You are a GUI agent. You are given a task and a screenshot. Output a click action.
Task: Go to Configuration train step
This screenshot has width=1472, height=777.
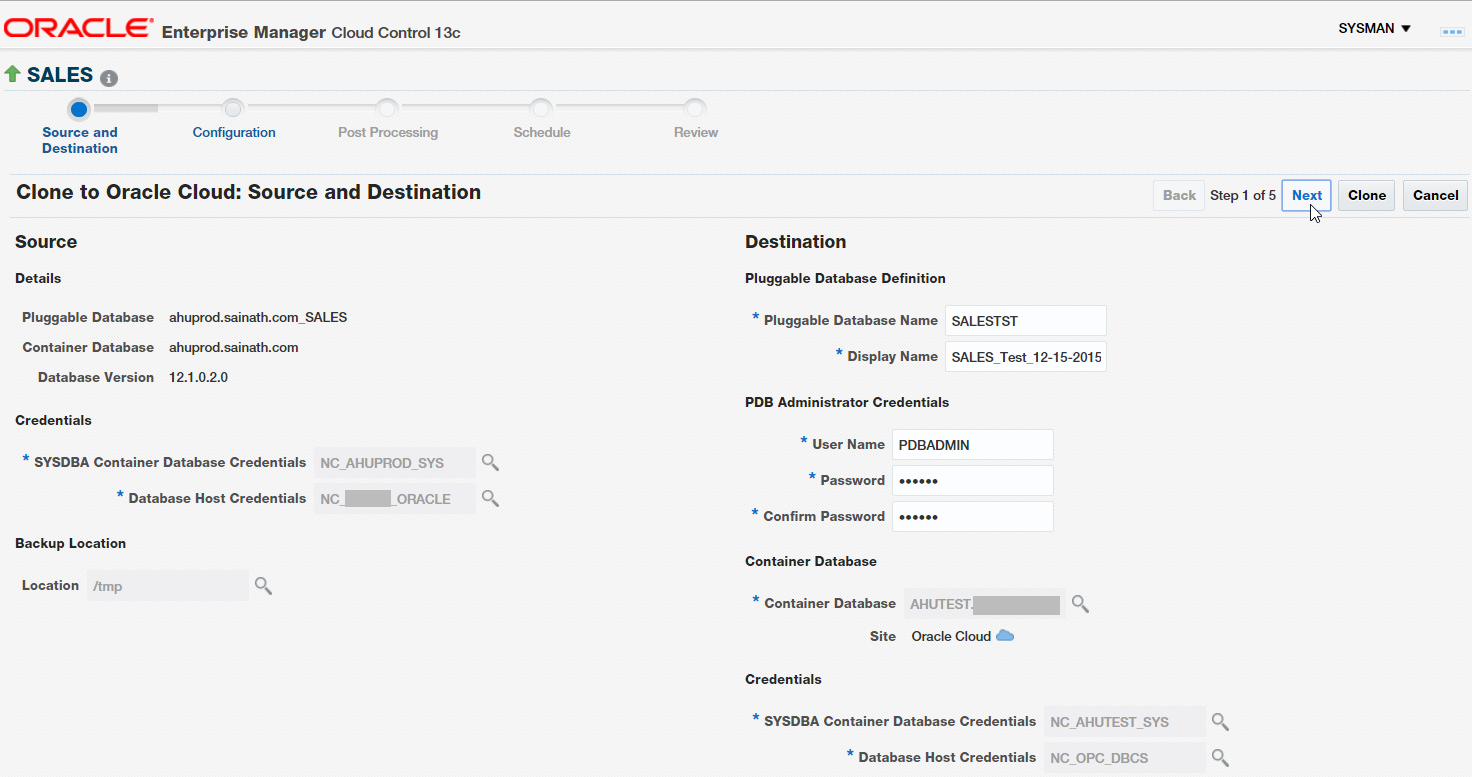click(x=234, y=132)
